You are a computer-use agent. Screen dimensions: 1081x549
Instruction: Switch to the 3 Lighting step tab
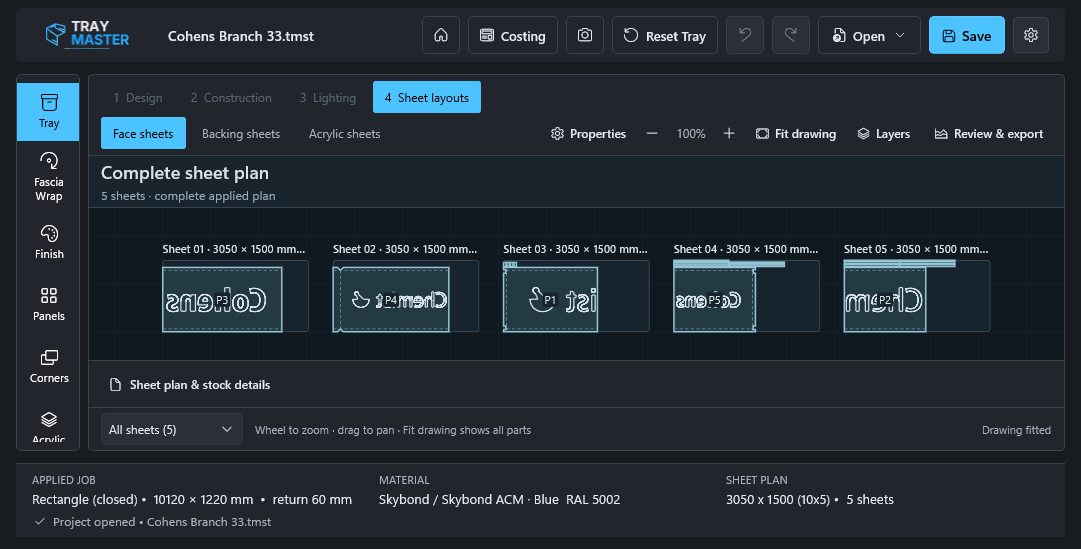pos(327,97)
